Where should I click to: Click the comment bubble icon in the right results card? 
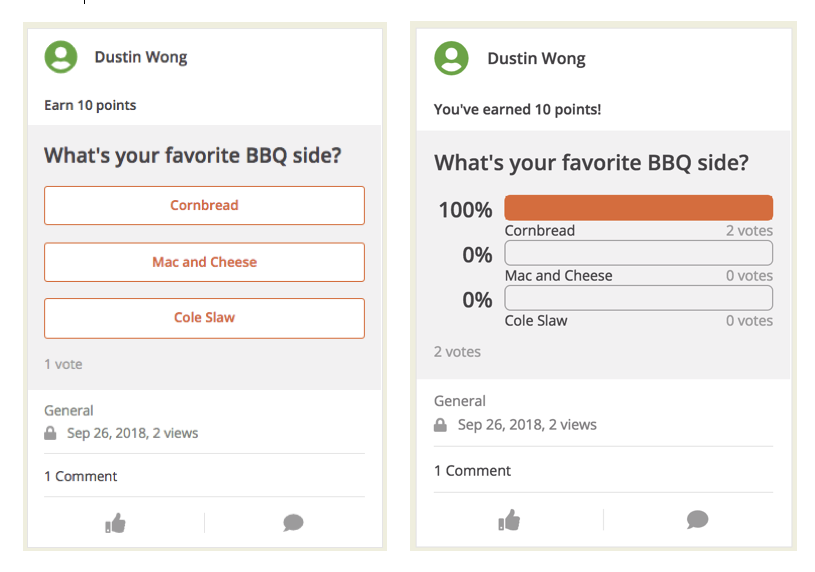[697, 519]
